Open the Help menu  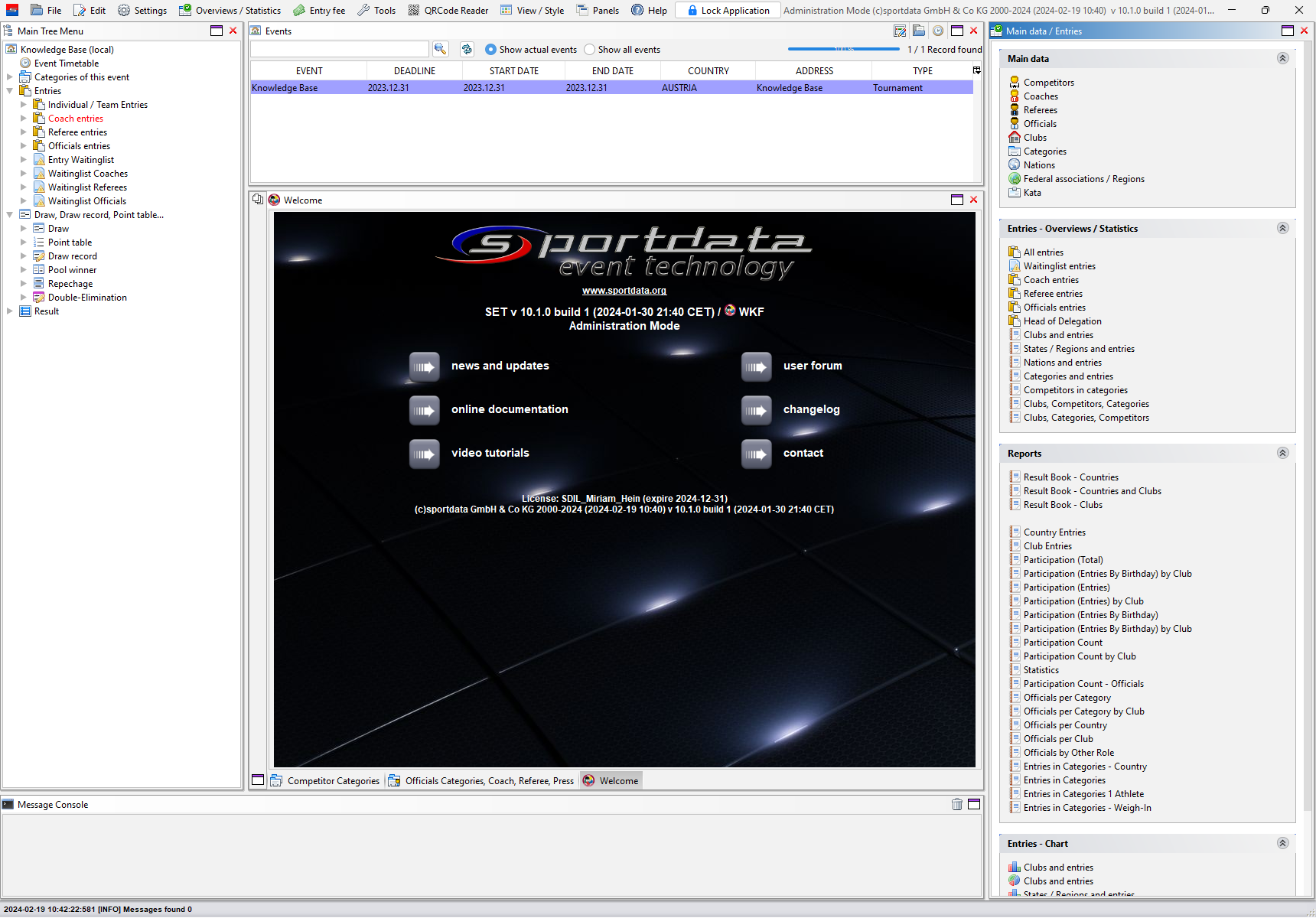pyautogui.click(x=649, y=10)
